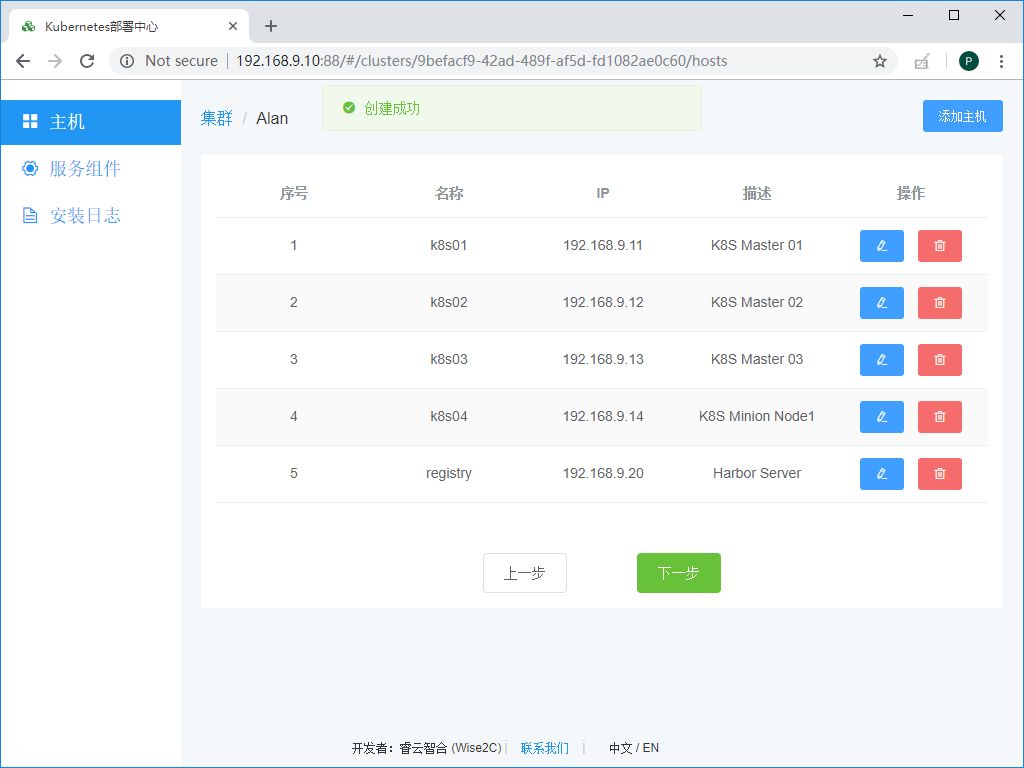Switch language to EN

pos(650,748)
